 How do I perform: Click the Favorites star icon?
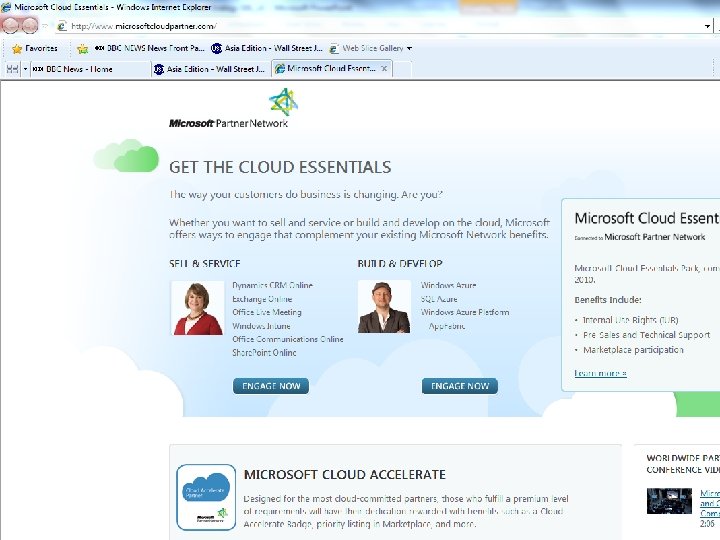coord(17,49)
